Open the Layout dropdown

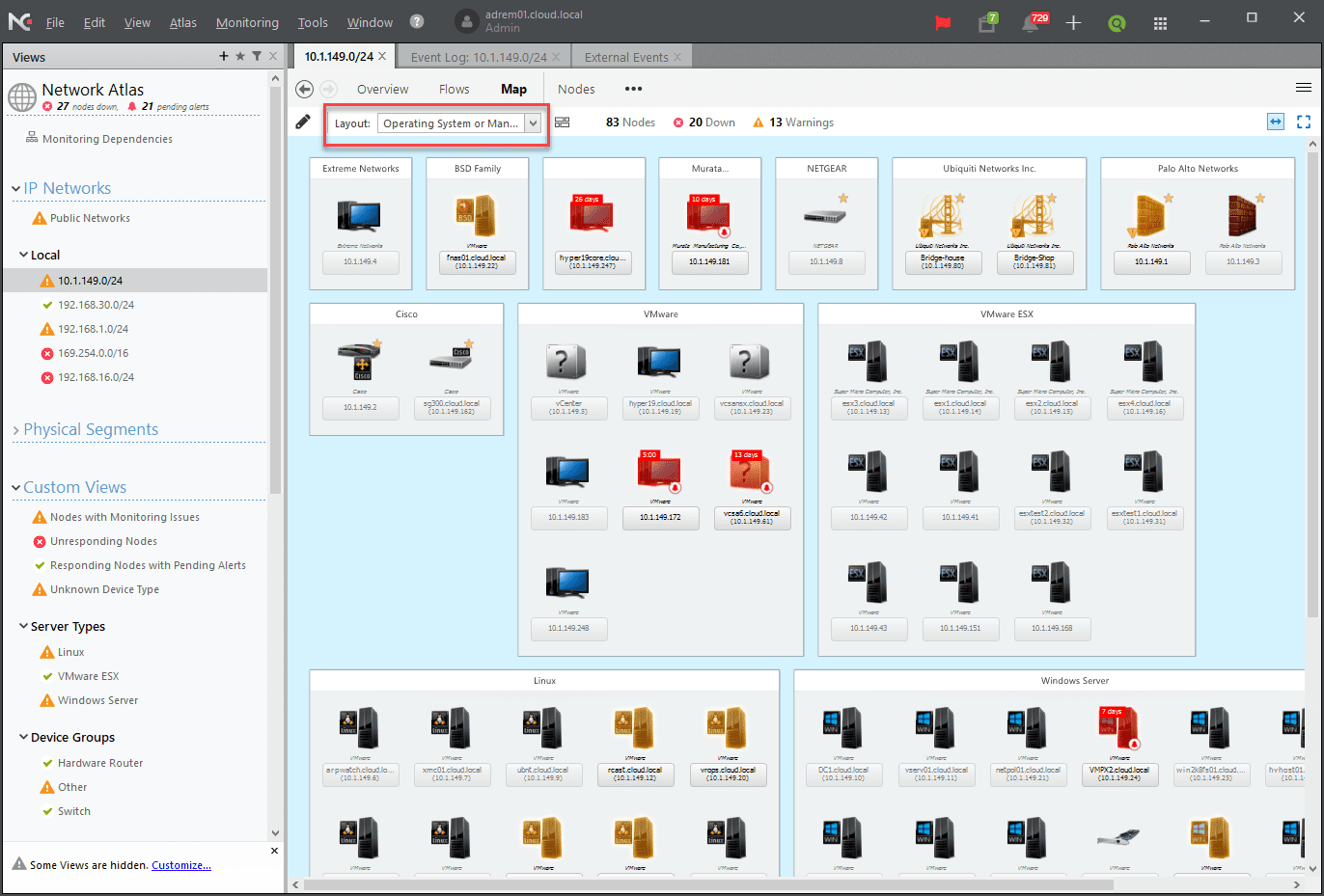click(x=533, y=123)
